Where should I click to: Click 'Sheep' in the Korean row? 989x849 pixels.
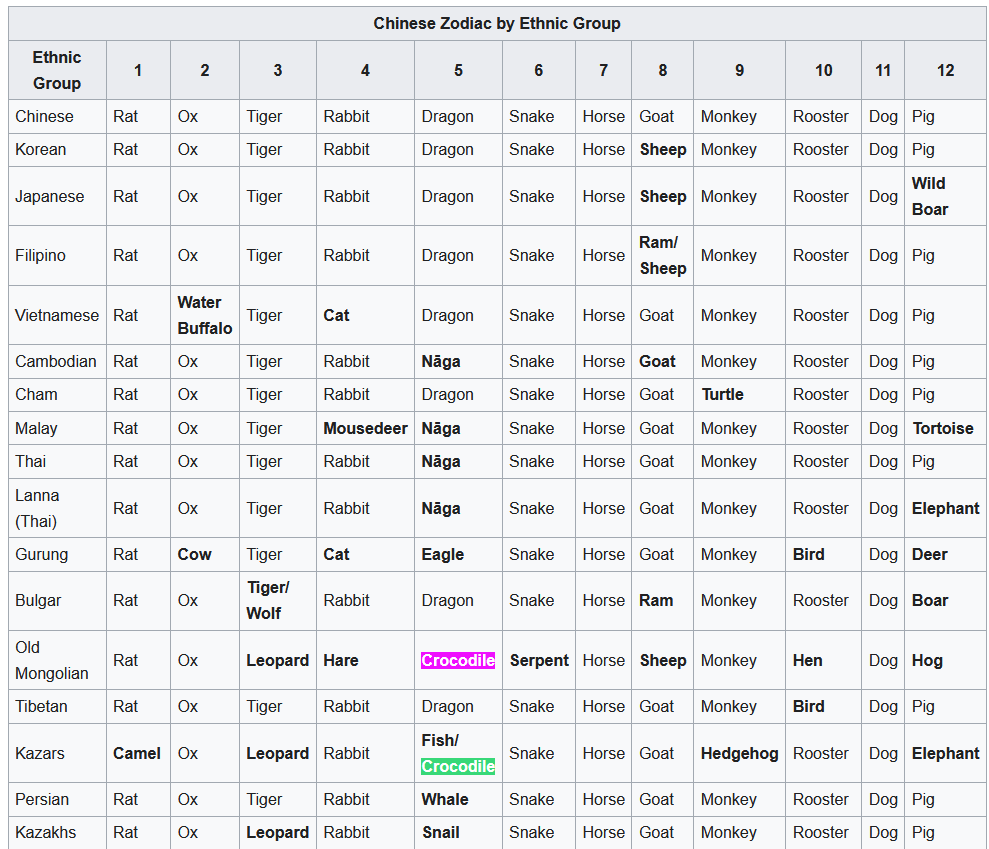coord(663,149)
